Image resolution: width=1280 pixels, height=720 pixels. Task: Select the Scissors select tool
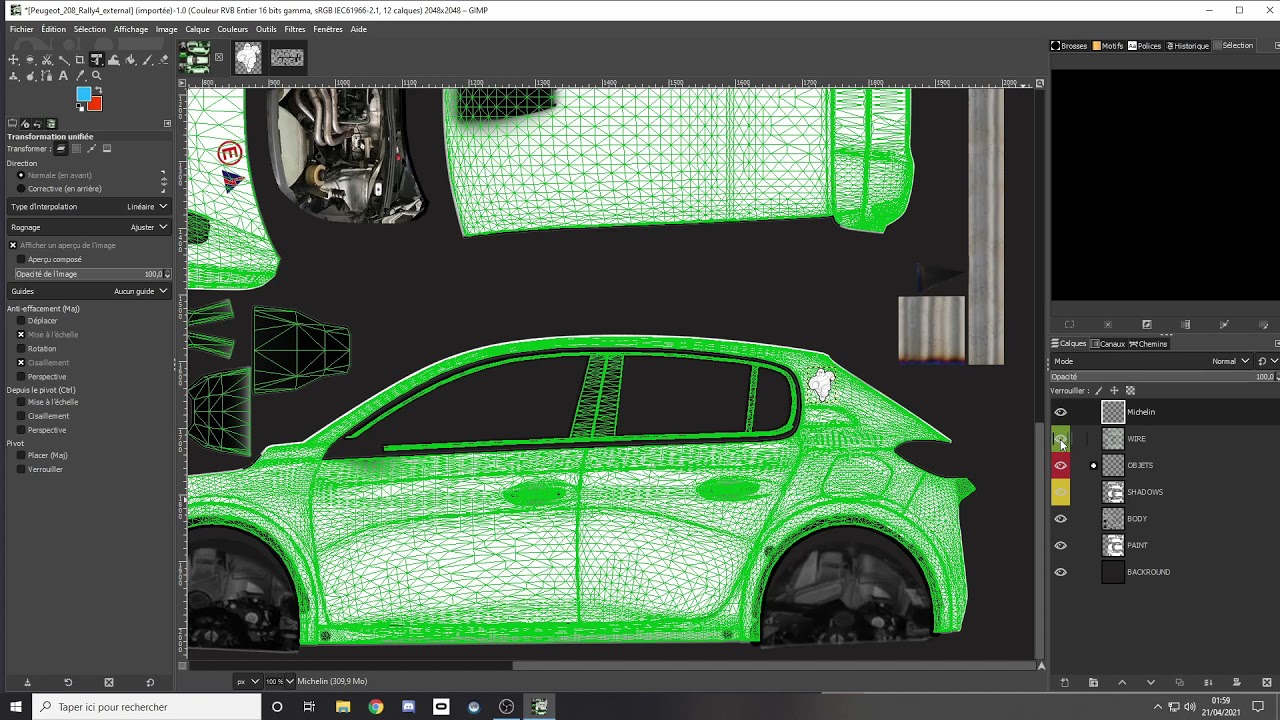47,60
